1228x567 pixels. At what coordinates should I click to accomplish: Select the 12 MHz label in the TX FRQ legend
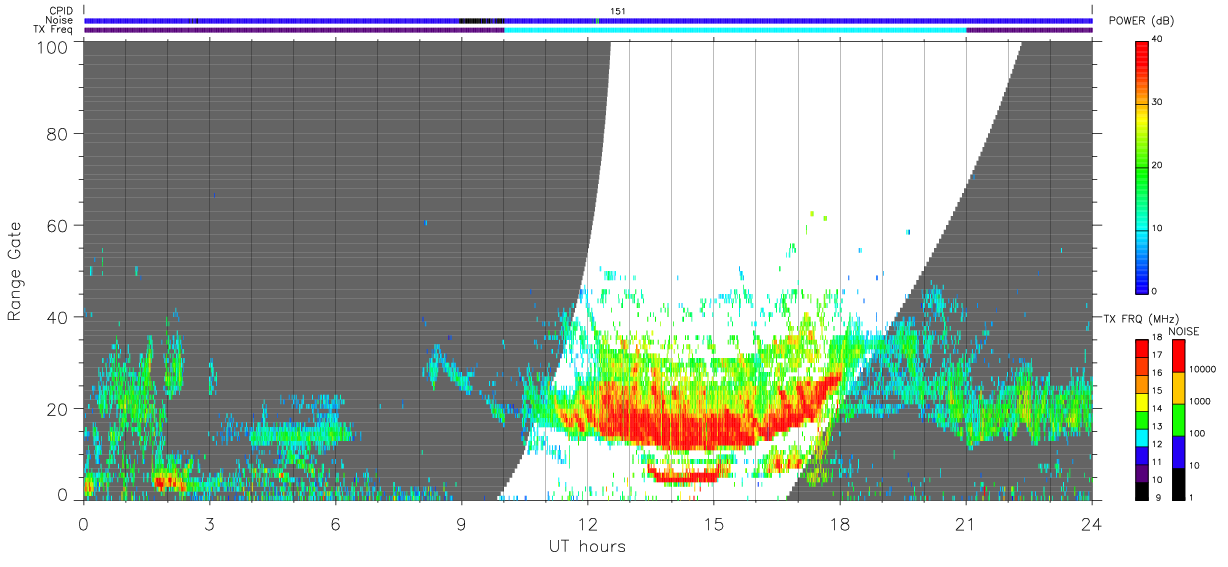click(1157, 444)
